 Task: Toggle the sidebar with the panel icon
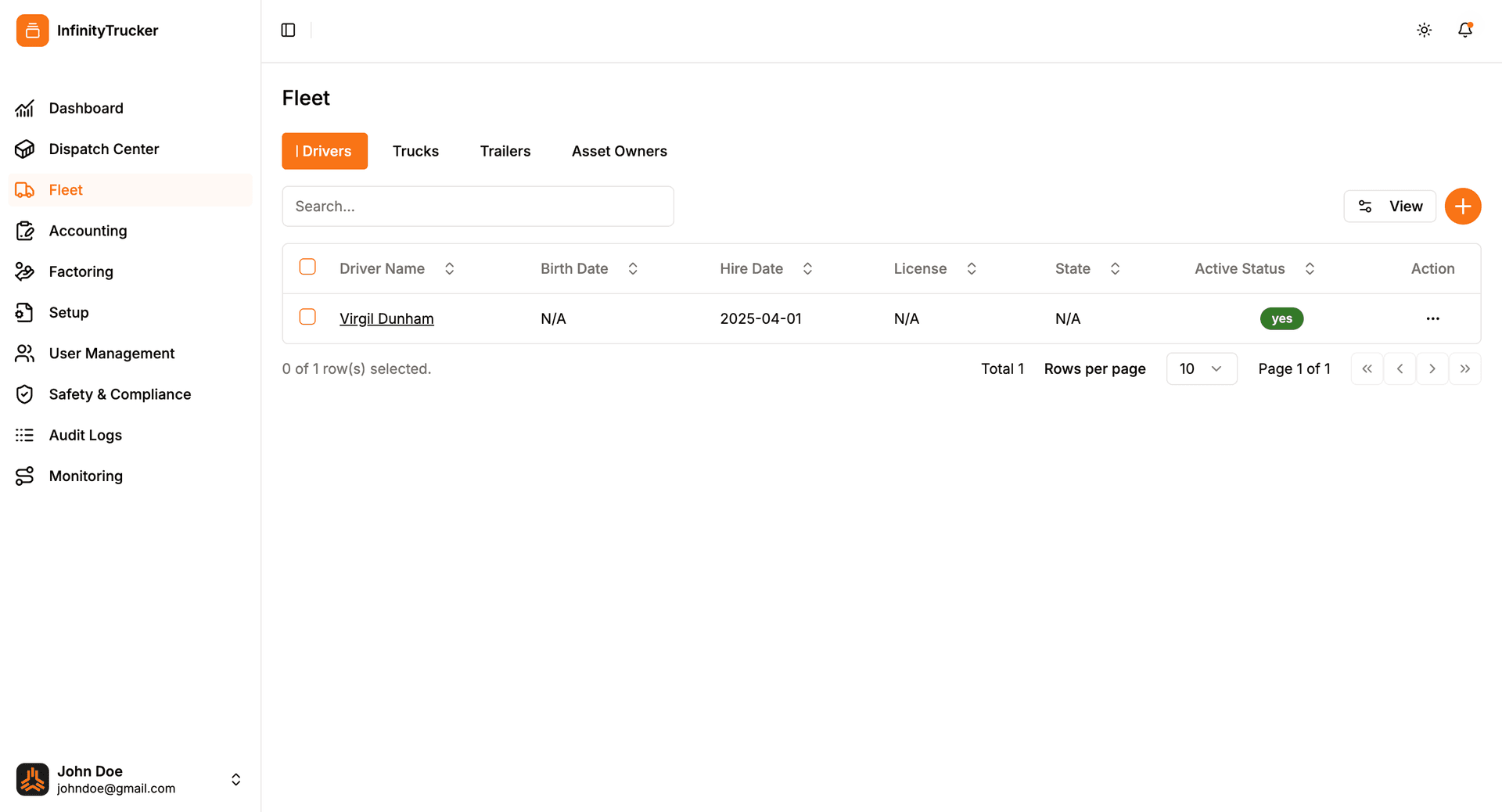click(x=288, y=30)
